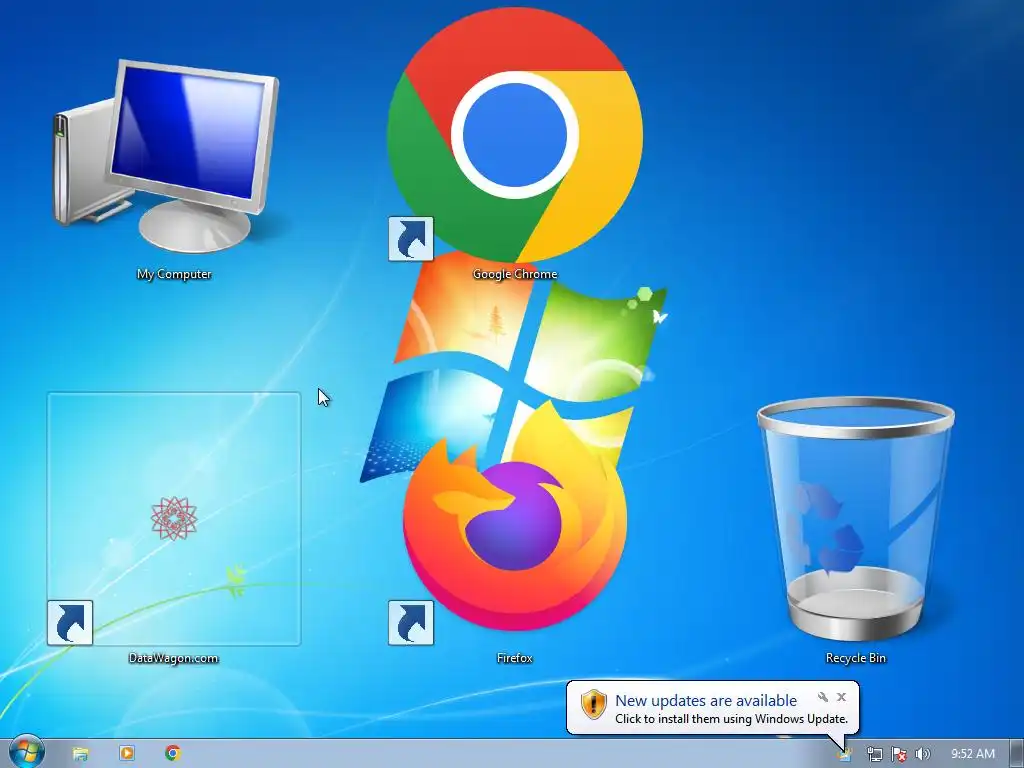Select the My Computer desktop icon

point(166,155)
